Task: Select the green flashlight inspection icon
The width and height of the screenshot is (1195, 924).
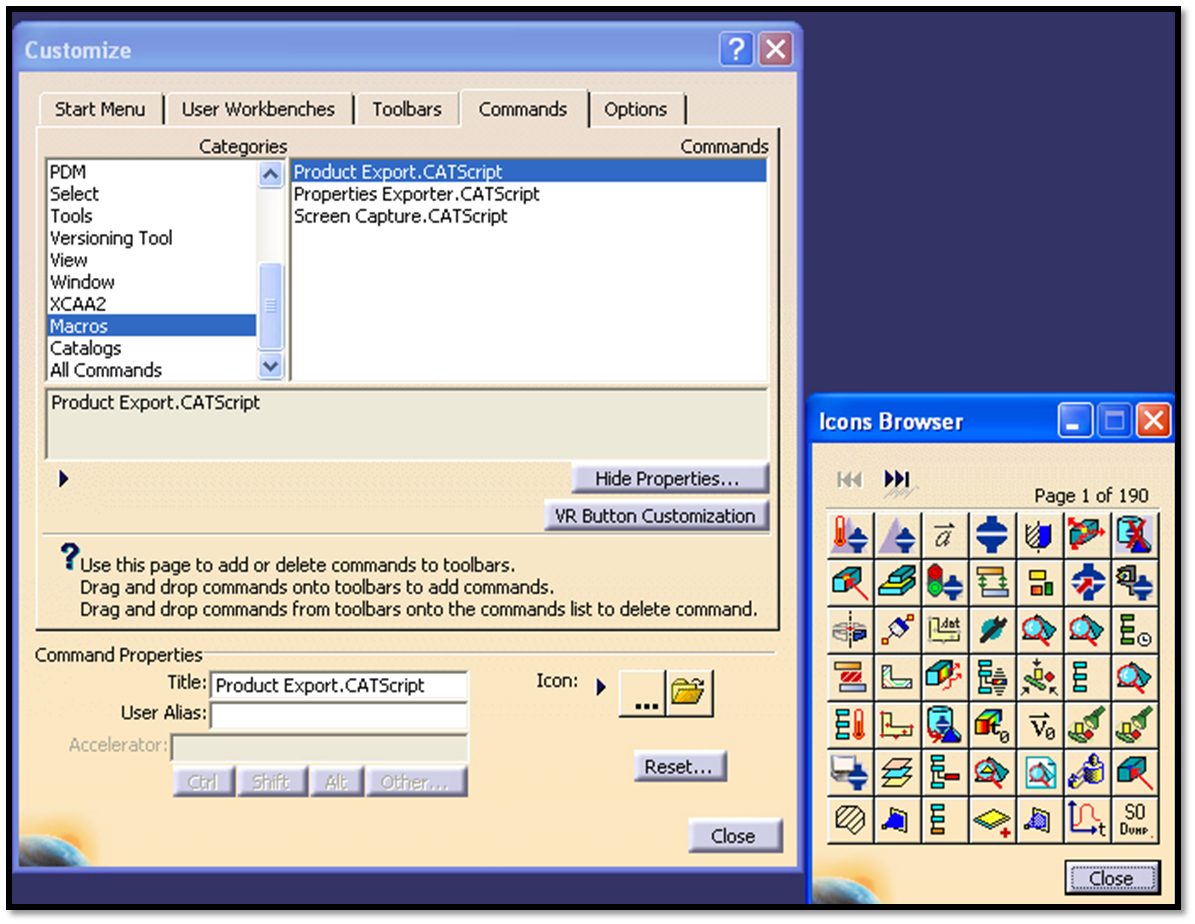Action: [1088, 724]
